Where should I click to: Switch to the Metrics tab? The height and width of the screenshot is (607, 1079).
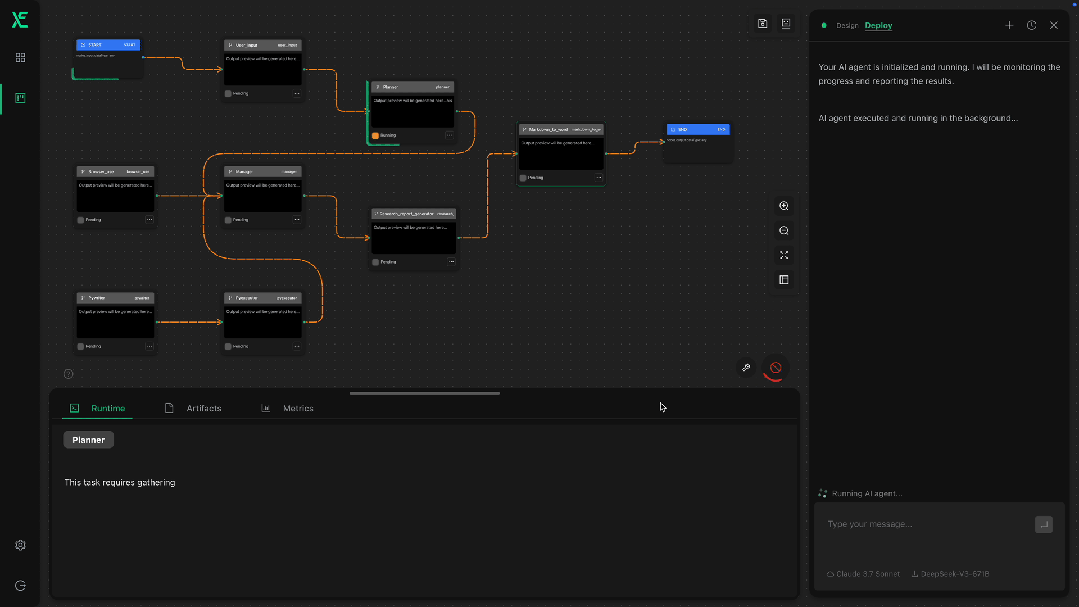(x=297, y=408)
